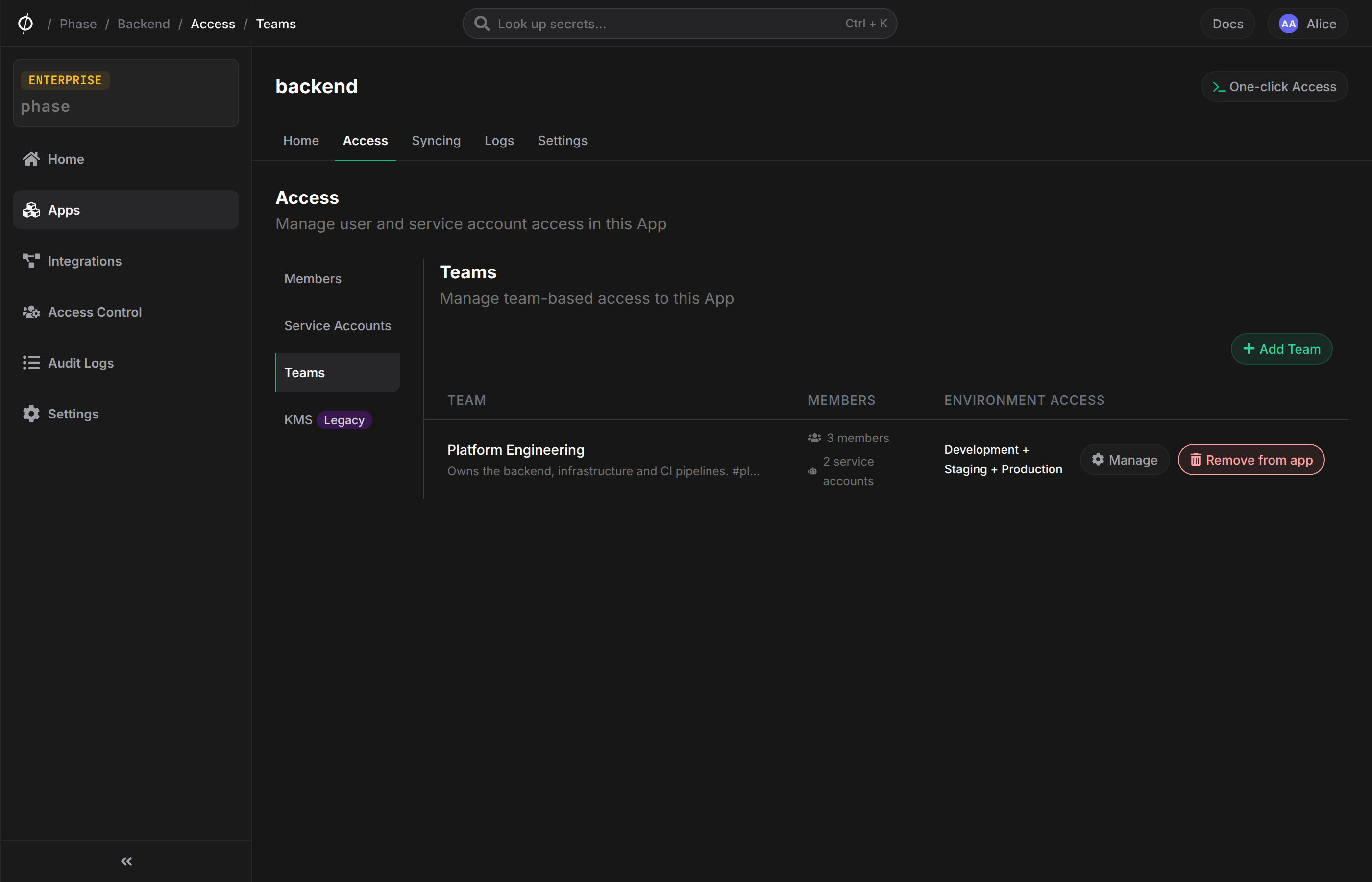
Task: Click the Platform Engineering team name
Action: tap(516, 450)
